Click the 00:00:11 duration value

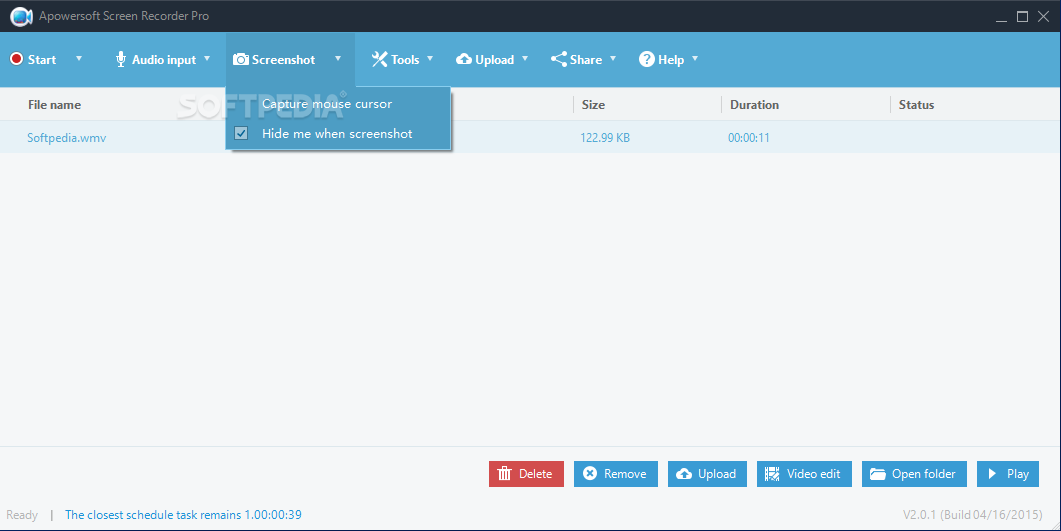[x=748, y=137]
